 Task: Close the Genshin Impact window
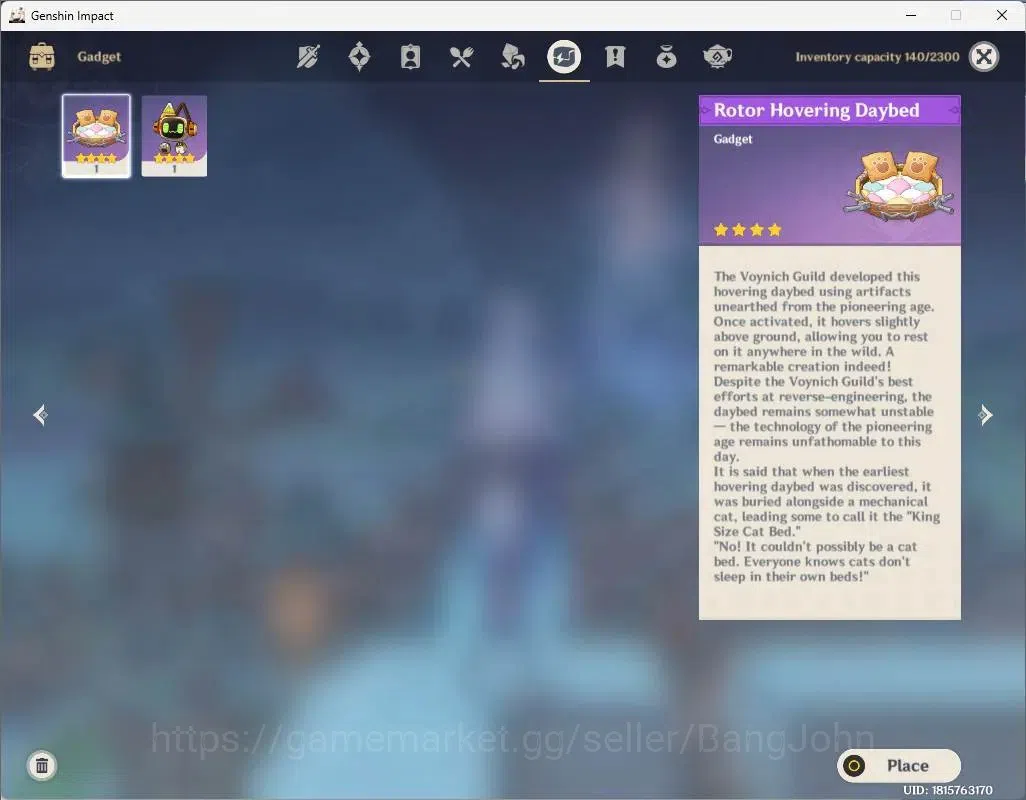(1001, 15)
